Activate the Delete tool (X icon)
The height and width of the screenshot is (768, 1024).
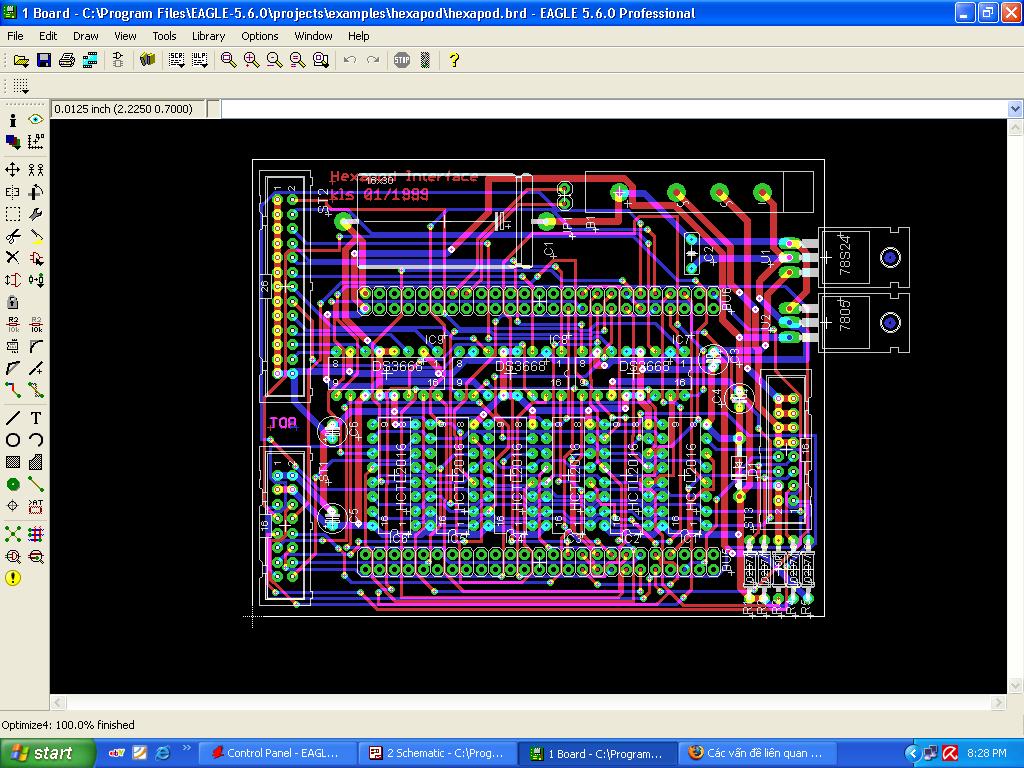click(13, 258)
